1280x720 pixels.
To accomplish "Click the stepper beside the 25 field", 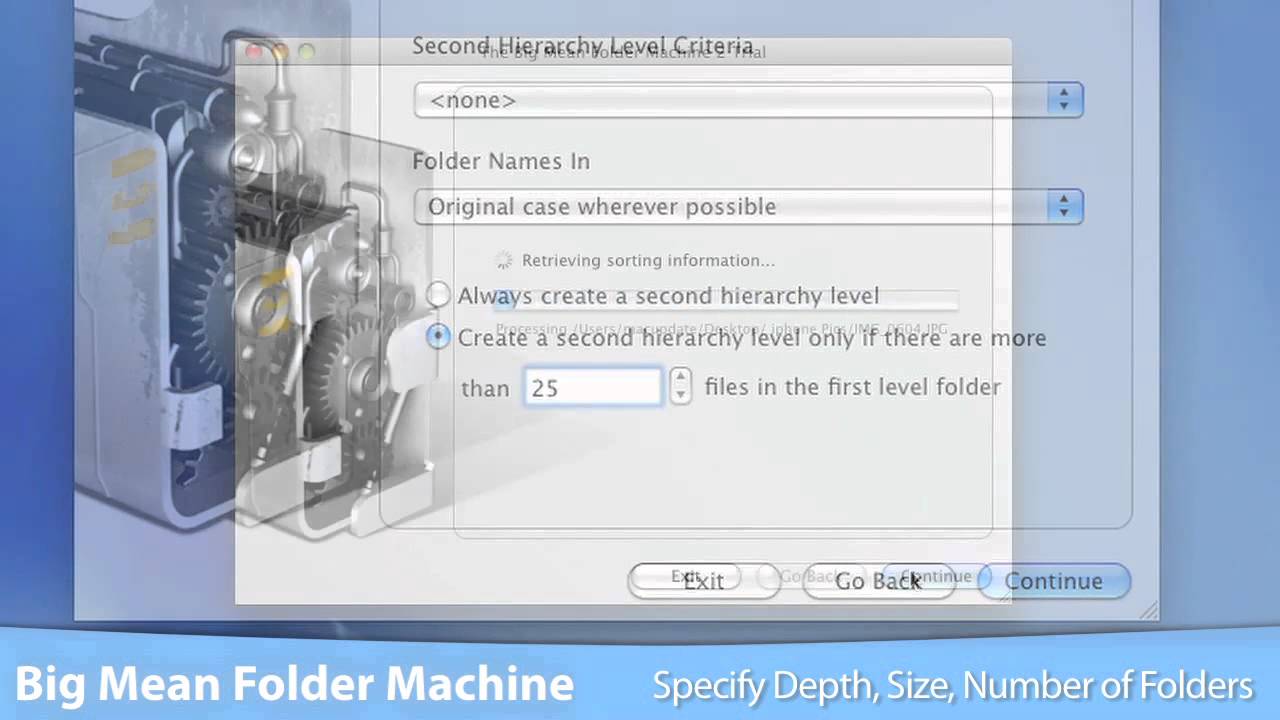I will (680, 386).
